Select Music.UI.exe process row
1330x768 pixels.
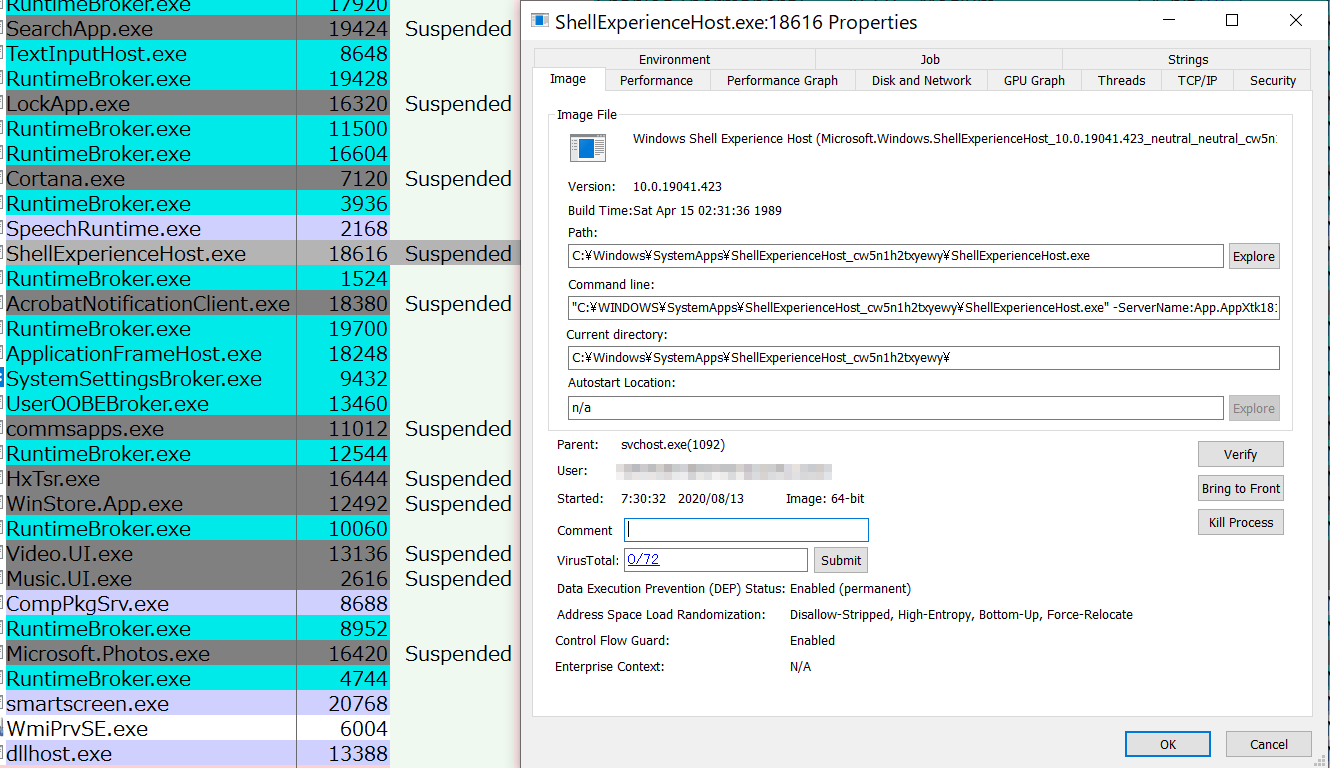click(197, 579)
